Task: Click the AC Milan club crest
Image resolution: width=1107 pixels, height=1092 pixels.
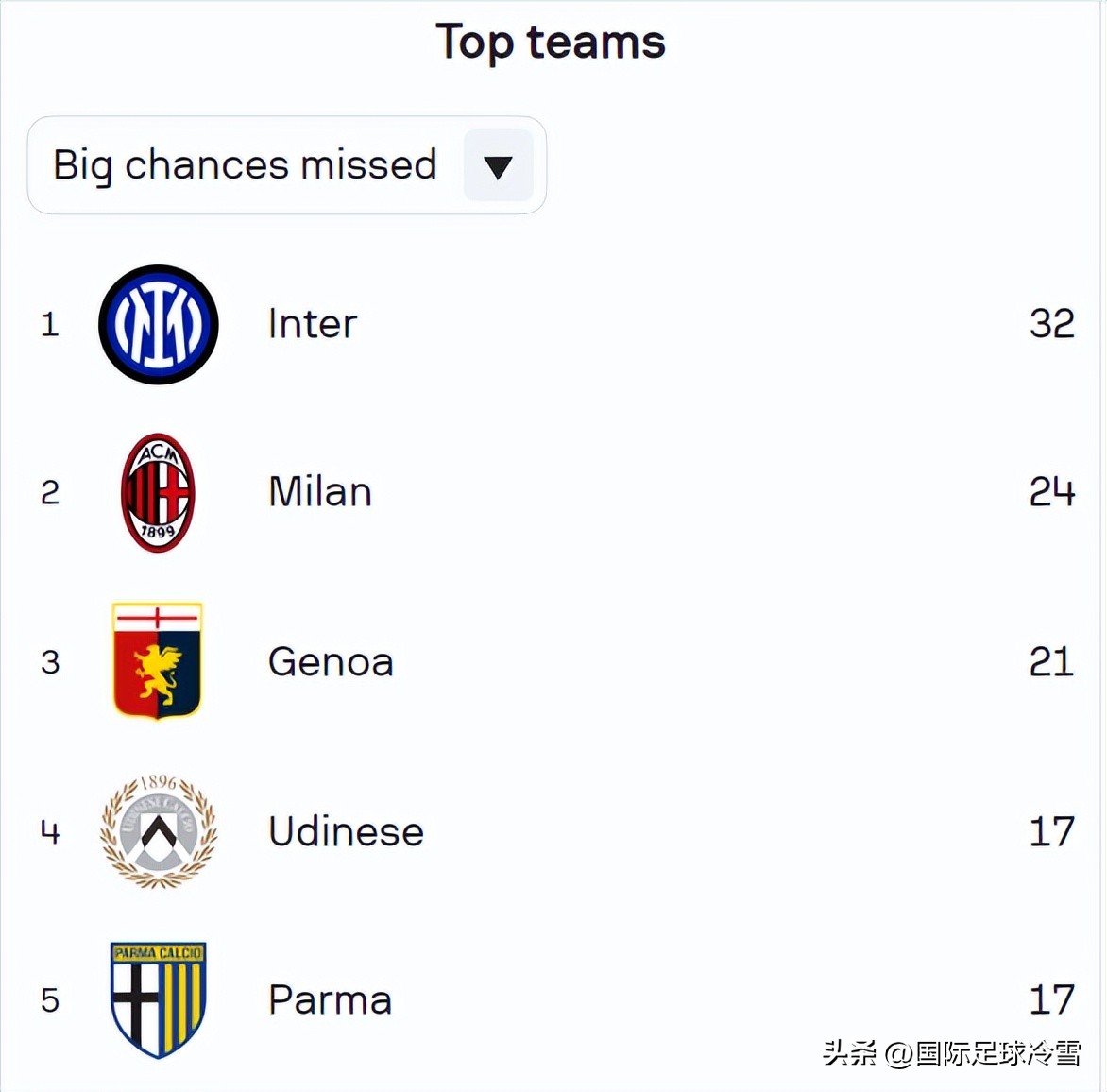Action: tap(158, 492)
